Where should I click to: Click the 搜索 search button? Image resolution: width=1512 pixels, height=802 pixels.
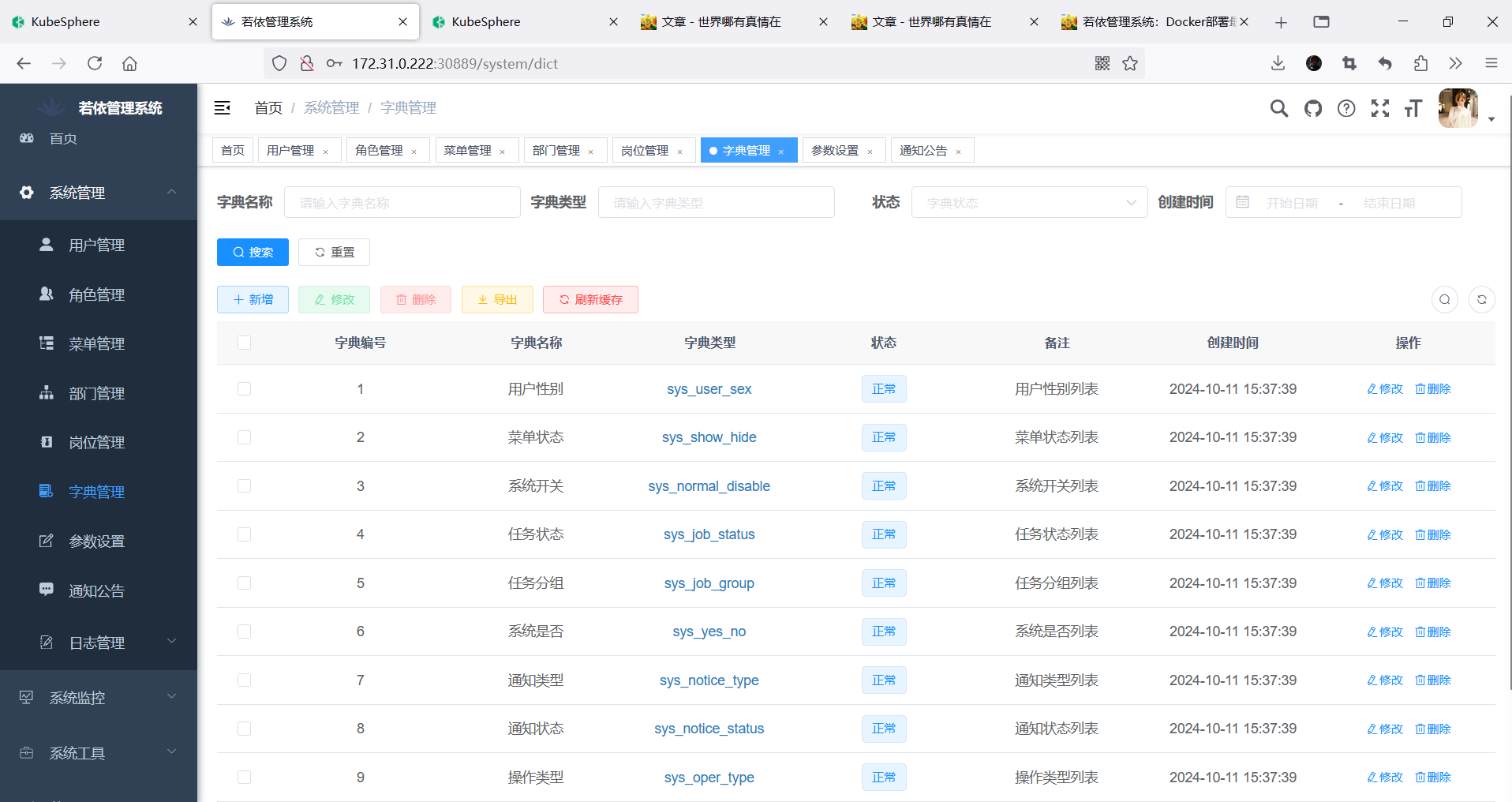pos(253,252)
